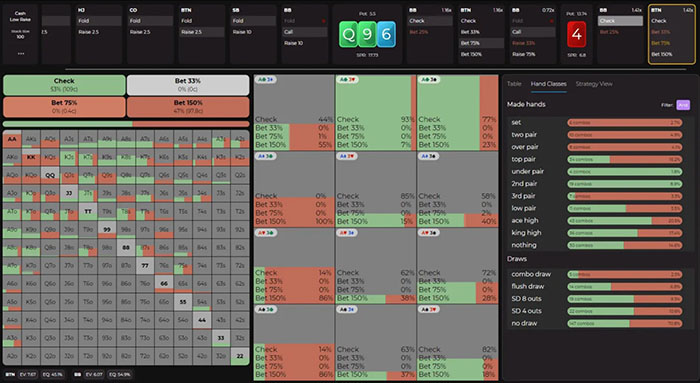
Task: Choose the Bet 150% action filter
Action: tap(188, 107)
